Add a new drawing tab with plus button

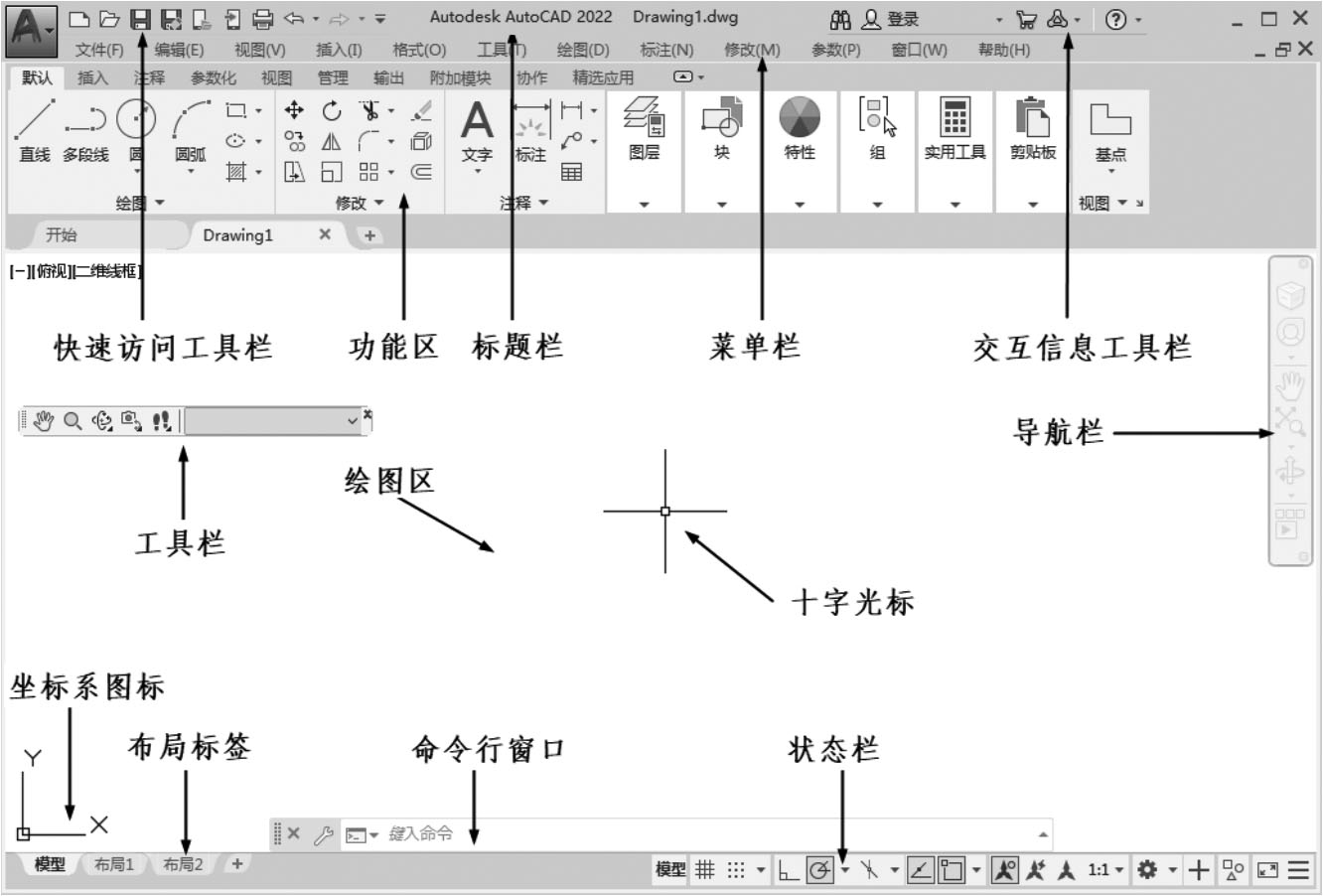click(x=369, y=235)
